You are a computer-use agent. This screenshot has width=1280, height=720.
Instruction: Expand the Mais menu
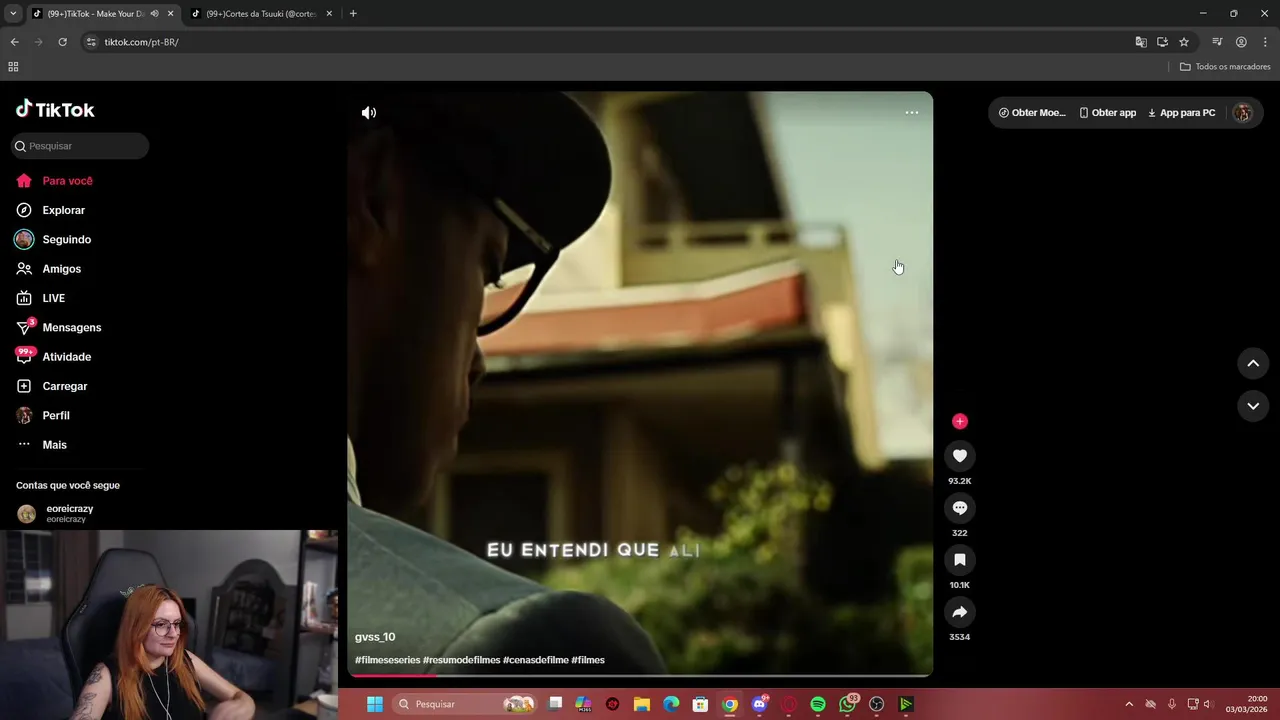click(54, 445)
